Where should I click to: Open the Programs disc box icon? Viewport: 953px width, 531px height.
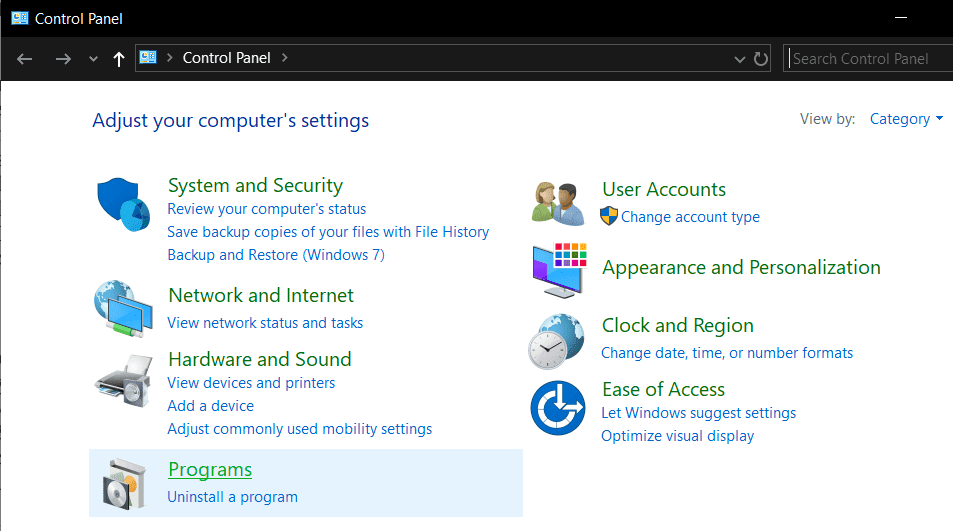125,484
